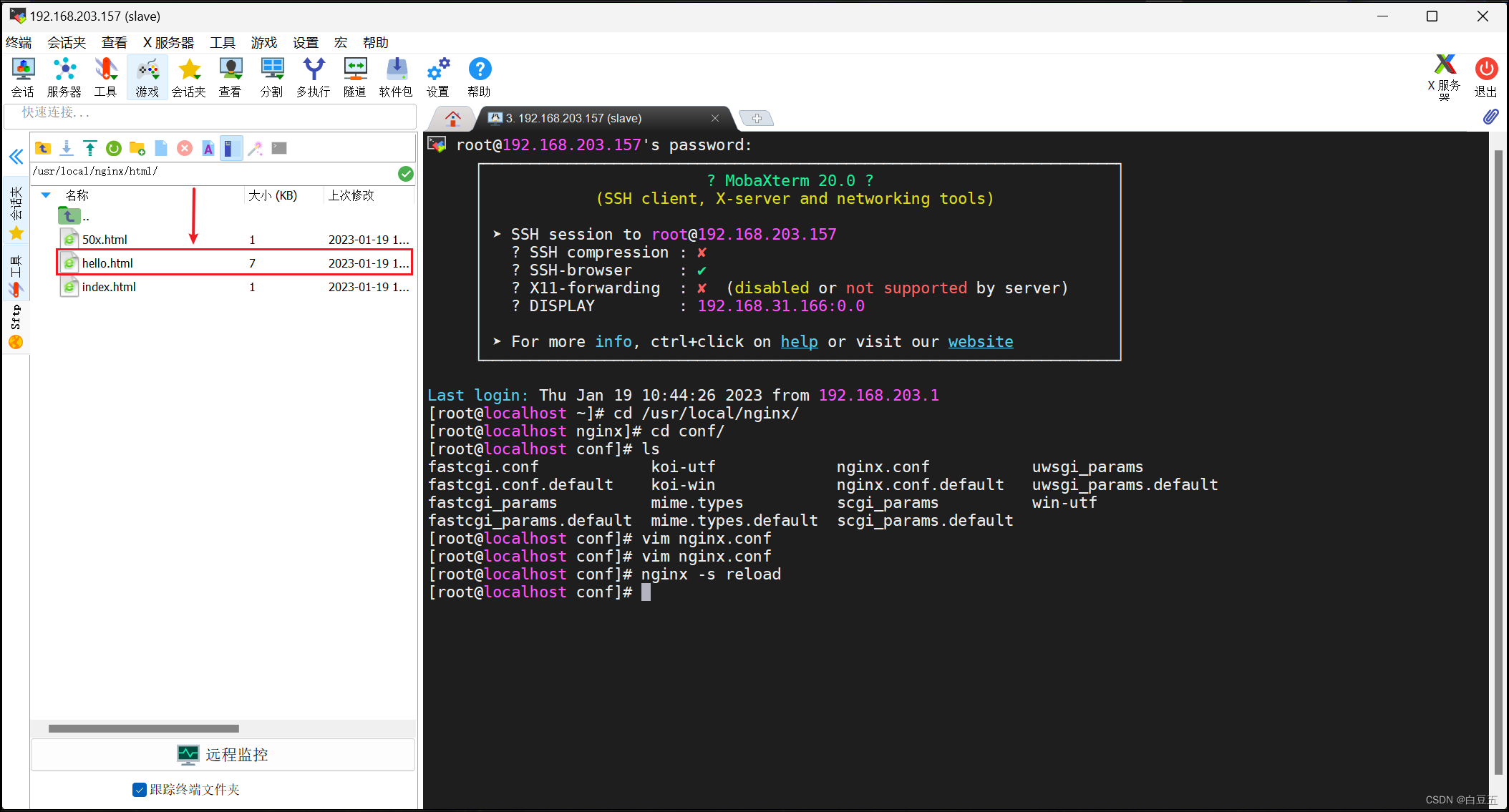The height and width of the screenshot is (812, 1509).
Task: Click the rename 'A' icon in SFTP toolbar
Action: tap(208, 148)
